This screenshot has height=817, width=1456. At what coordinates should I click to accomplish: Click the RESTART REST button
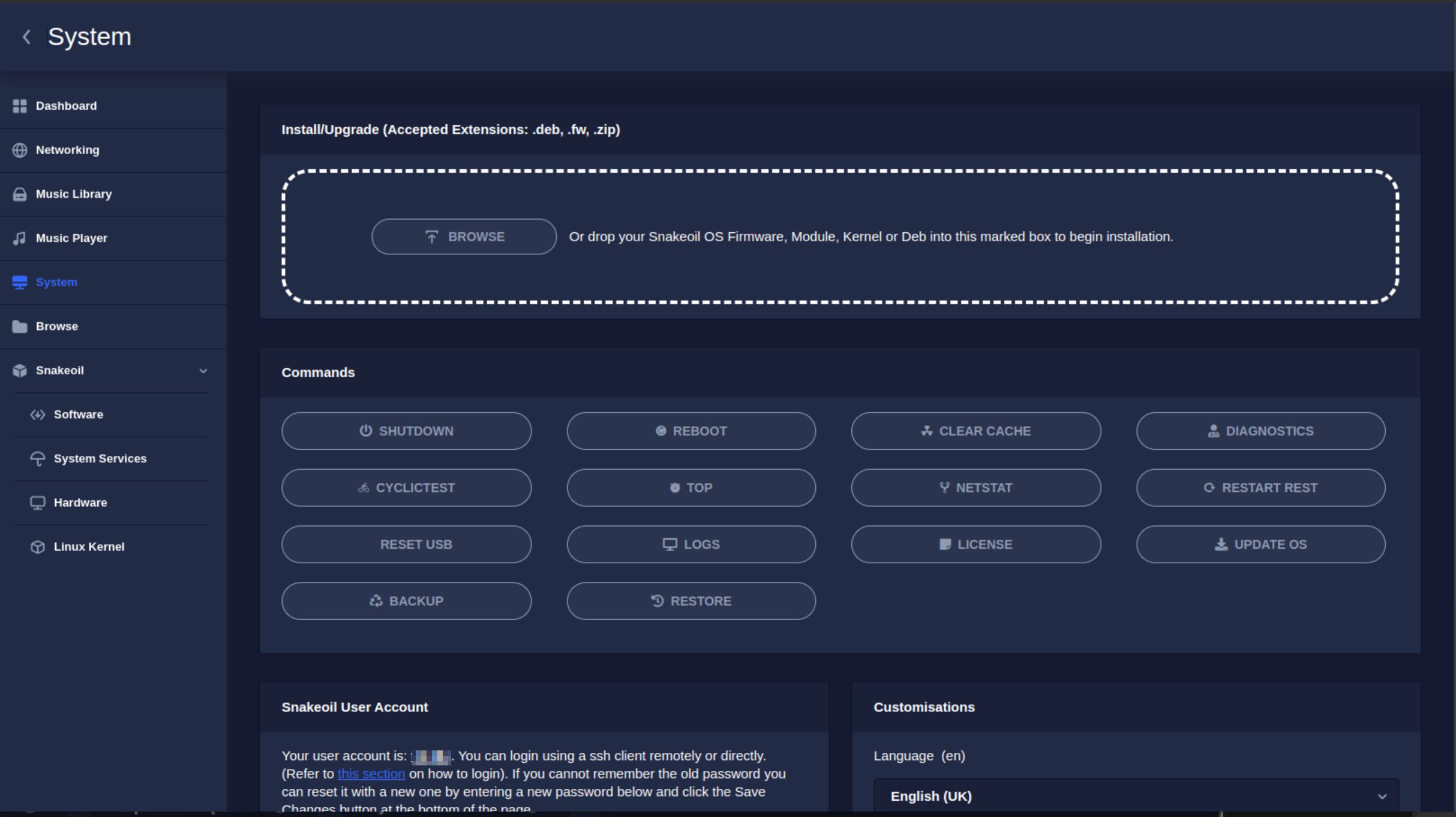click(1260, 488)
